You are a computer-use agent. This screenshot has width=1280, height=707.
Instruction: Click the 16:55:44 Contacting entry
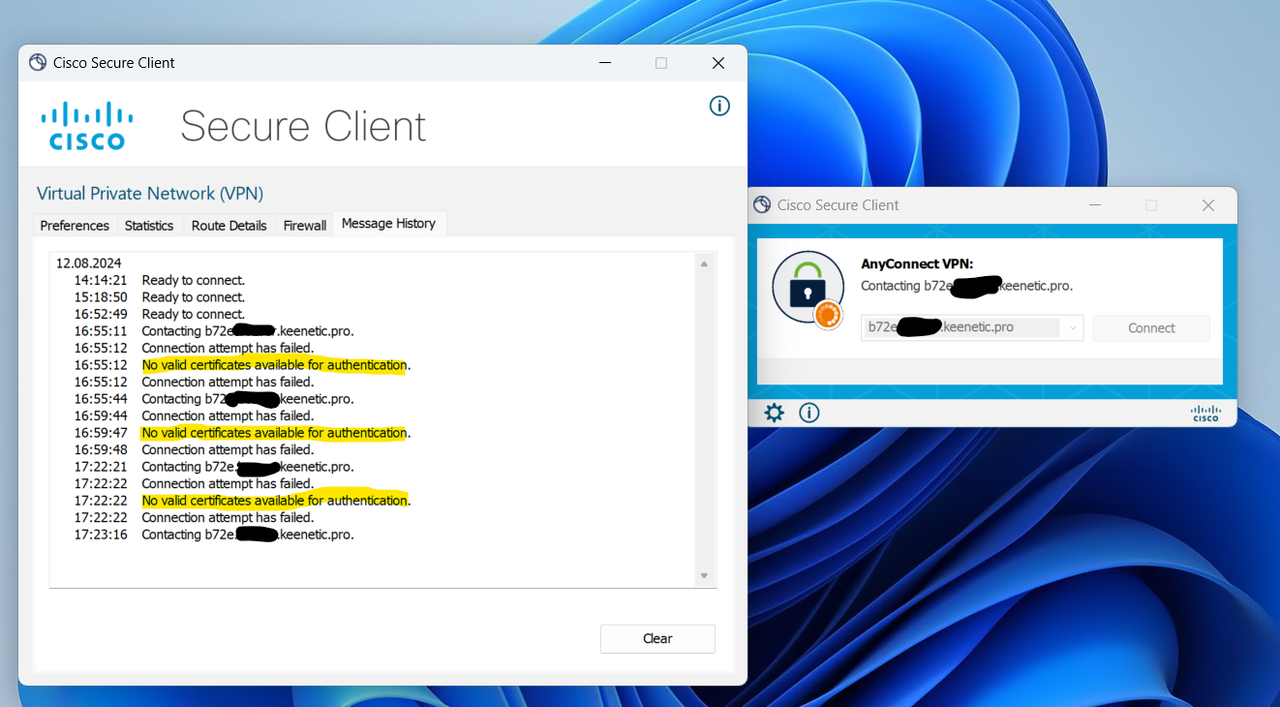click(214, 399)
